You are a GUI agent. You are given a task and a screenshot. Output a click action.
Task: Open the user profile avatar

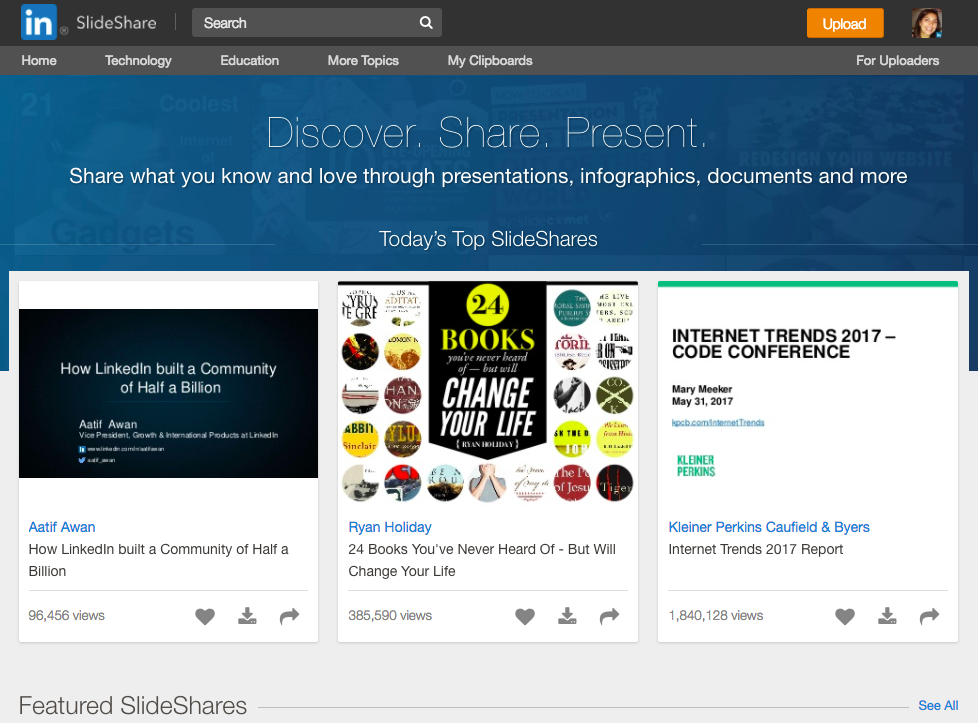[926, 23]
